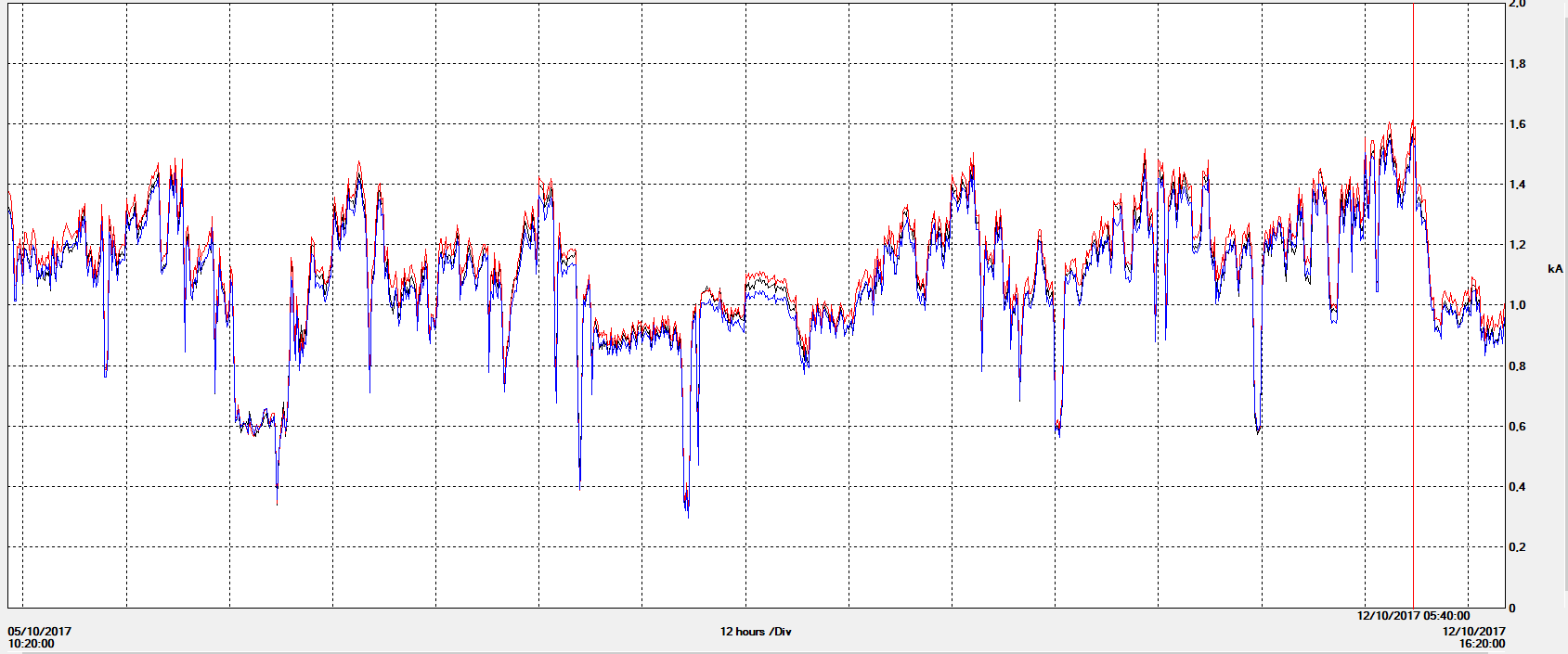Click the 0,6 value on the Y axis
Image resolution: width=1568 pixels, height=654 pixels.
tap(1517, 427)
